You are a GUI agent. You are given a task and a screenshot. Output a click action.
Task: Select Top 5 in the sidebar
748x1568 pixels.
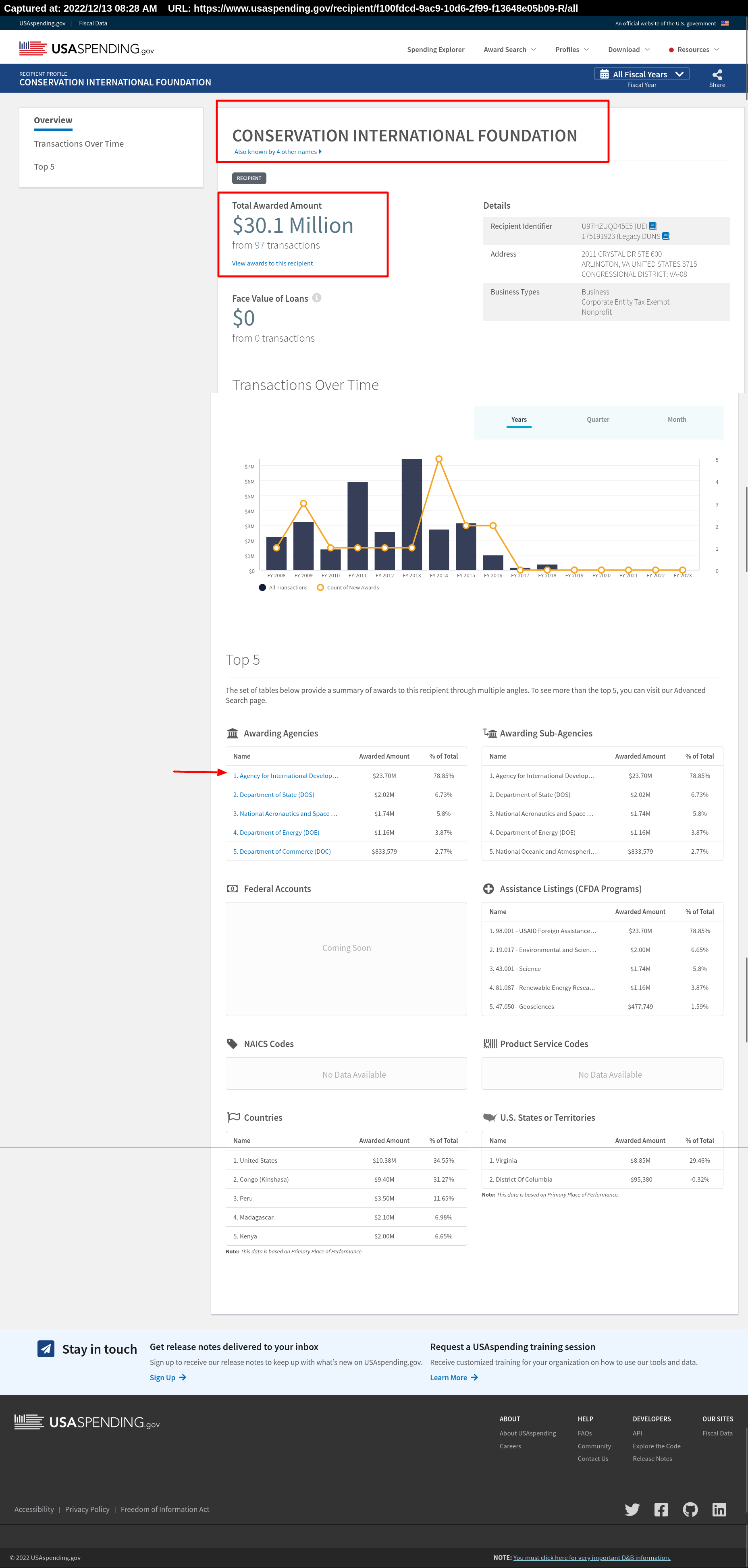point(44,167)
